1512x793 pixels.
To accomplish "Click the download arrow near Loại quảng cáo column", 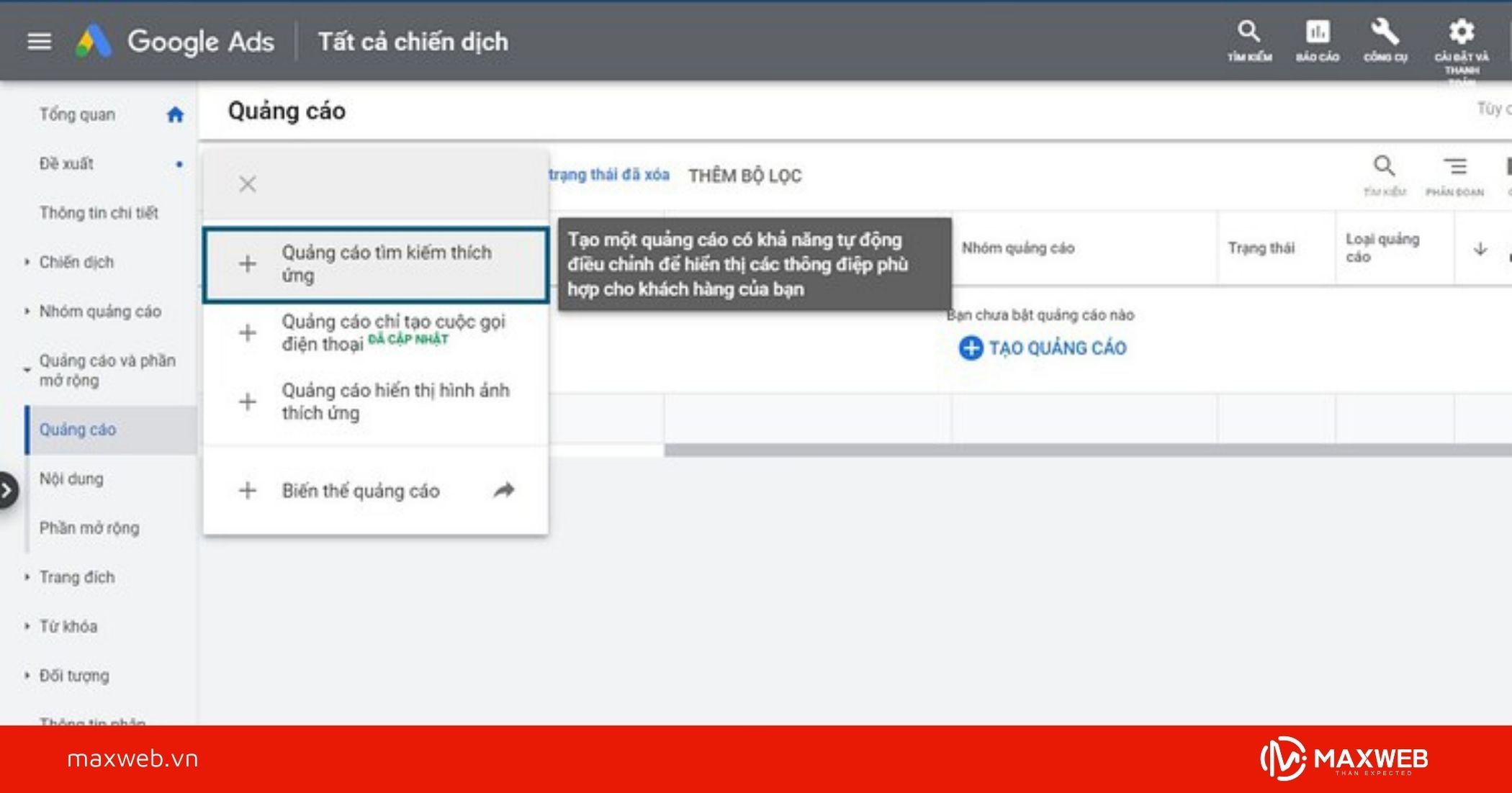I will coord(1480,248).
